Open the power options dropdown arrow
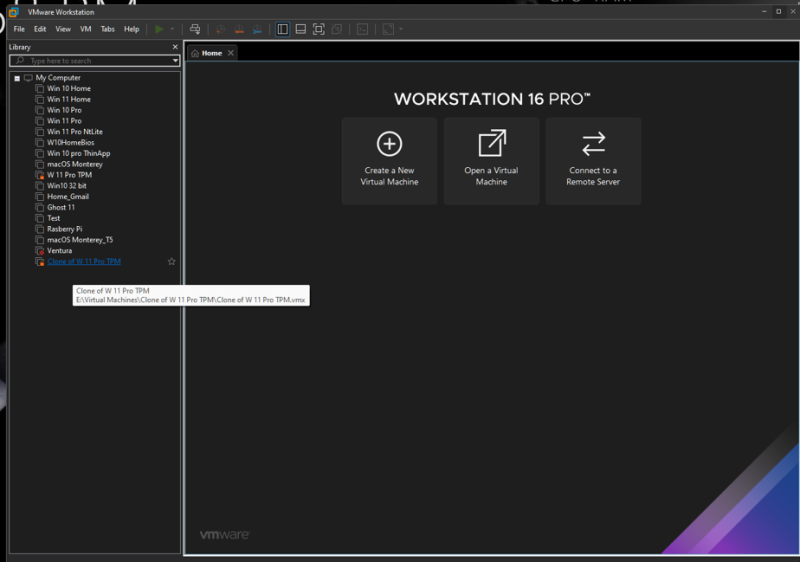 [172, 29]
